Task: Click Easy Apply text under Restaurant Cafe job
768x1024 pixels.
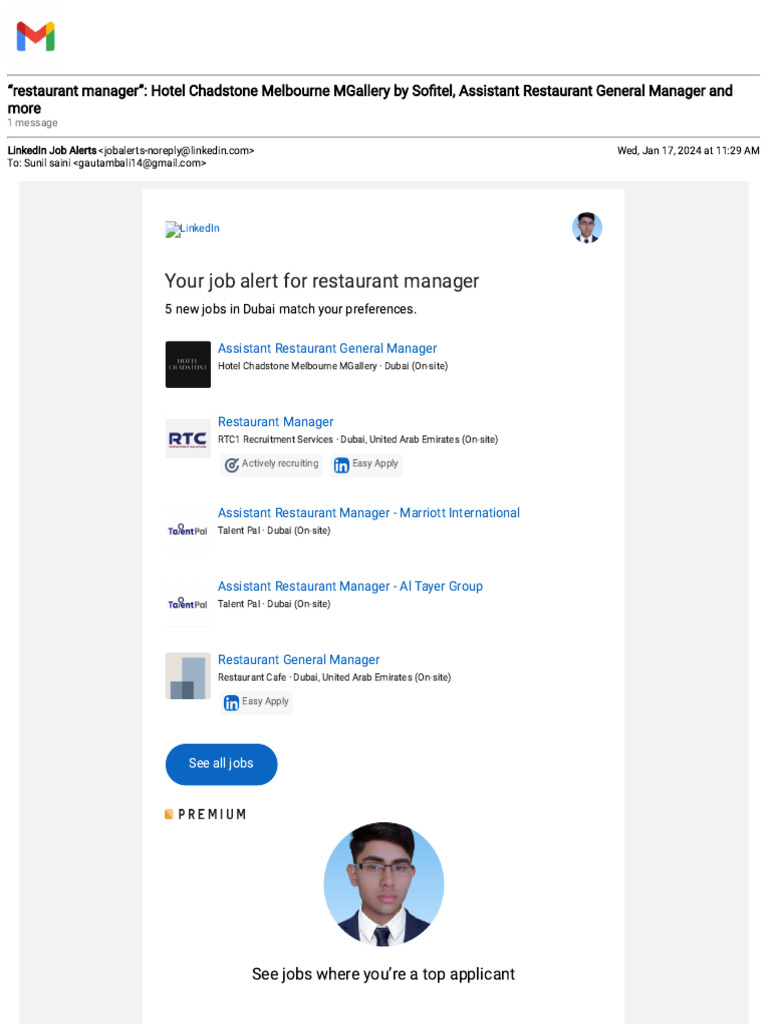Action: coord(265,701)
